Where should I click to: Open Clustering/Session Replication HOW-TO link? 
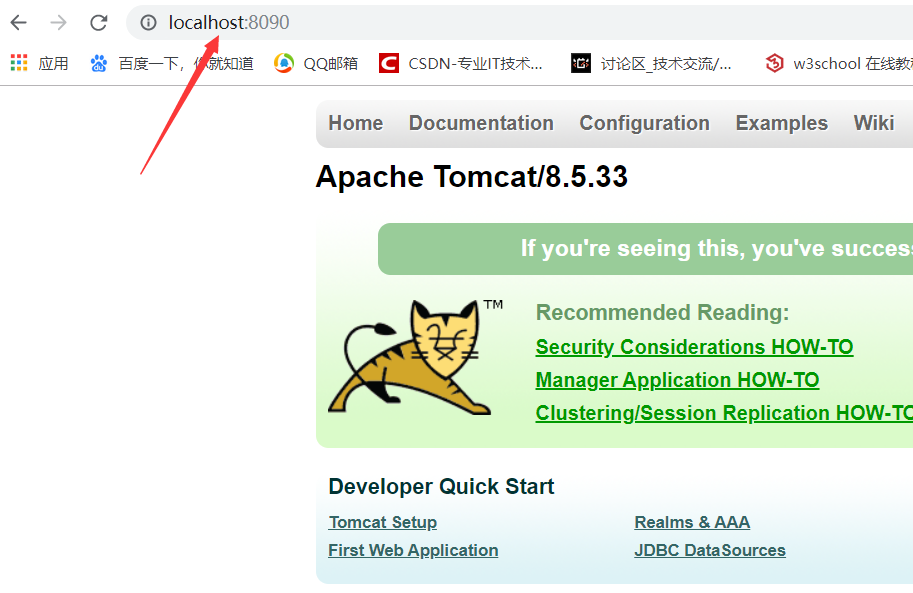[x=724, y=413]
